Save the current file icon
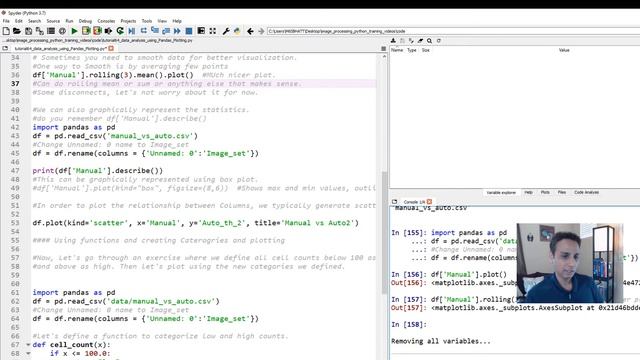640x360 pixels. click(x=28, y=31)
